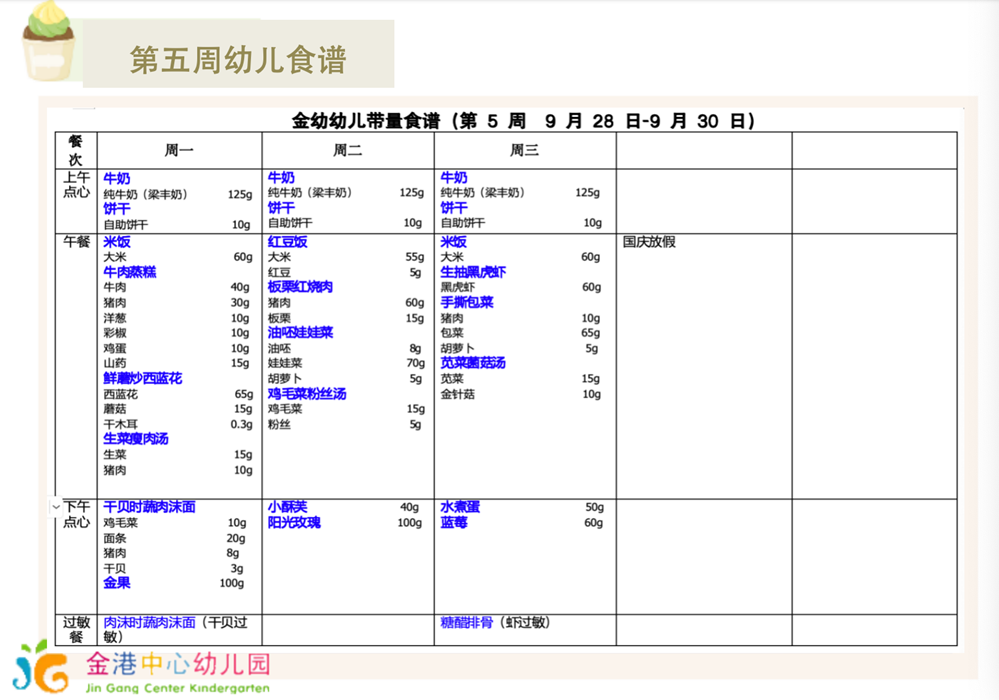Click the snack name 小酥芙
Image resolution: width=999 pixels, height=700 pixels.
tap(287, 507)
